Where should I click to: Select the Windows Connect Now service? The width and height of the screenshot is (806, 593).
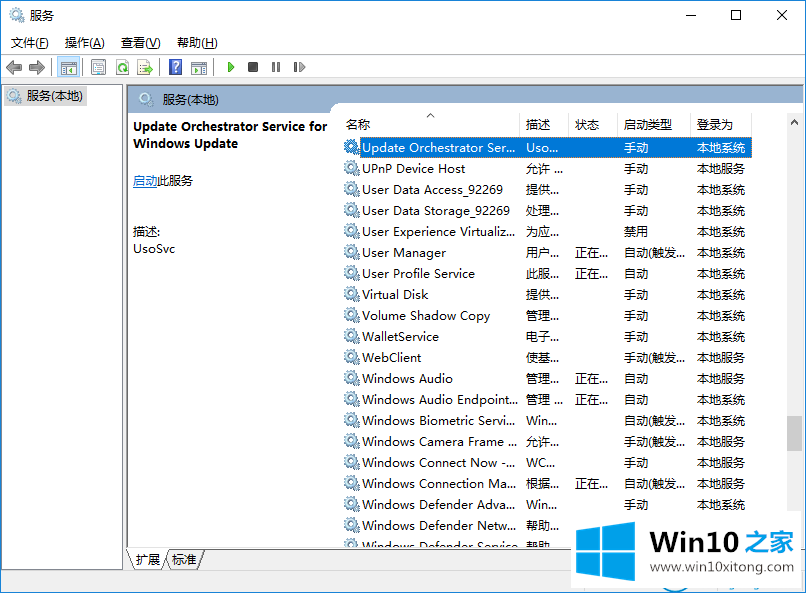547,463
